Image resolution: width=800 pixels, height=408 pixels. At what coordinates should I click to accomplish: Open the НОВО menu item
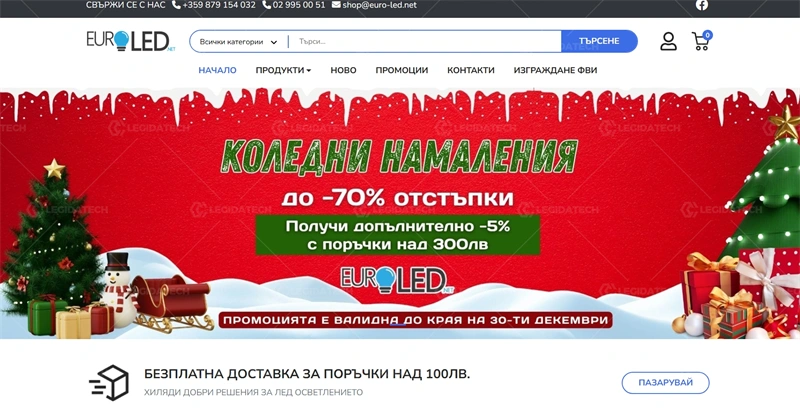(x=343, y=70)
